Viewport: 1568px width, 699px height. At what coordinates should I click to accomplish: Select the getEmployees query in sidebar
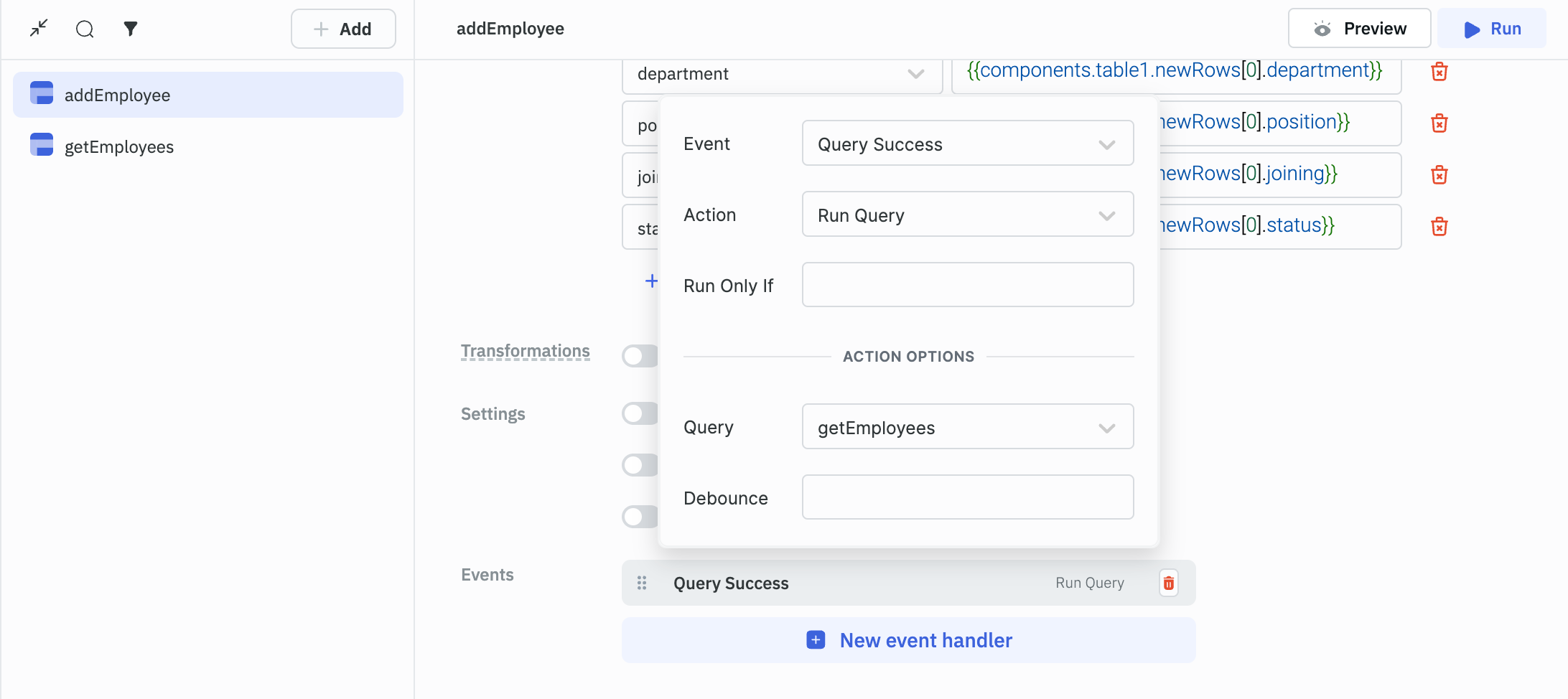coord(119,147)
